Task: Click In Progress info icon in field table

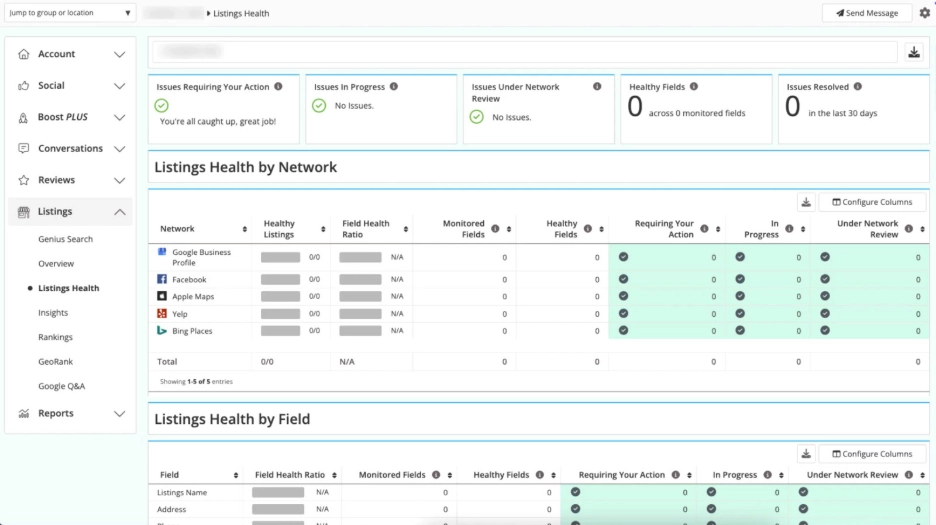Action: click(768, 475)
